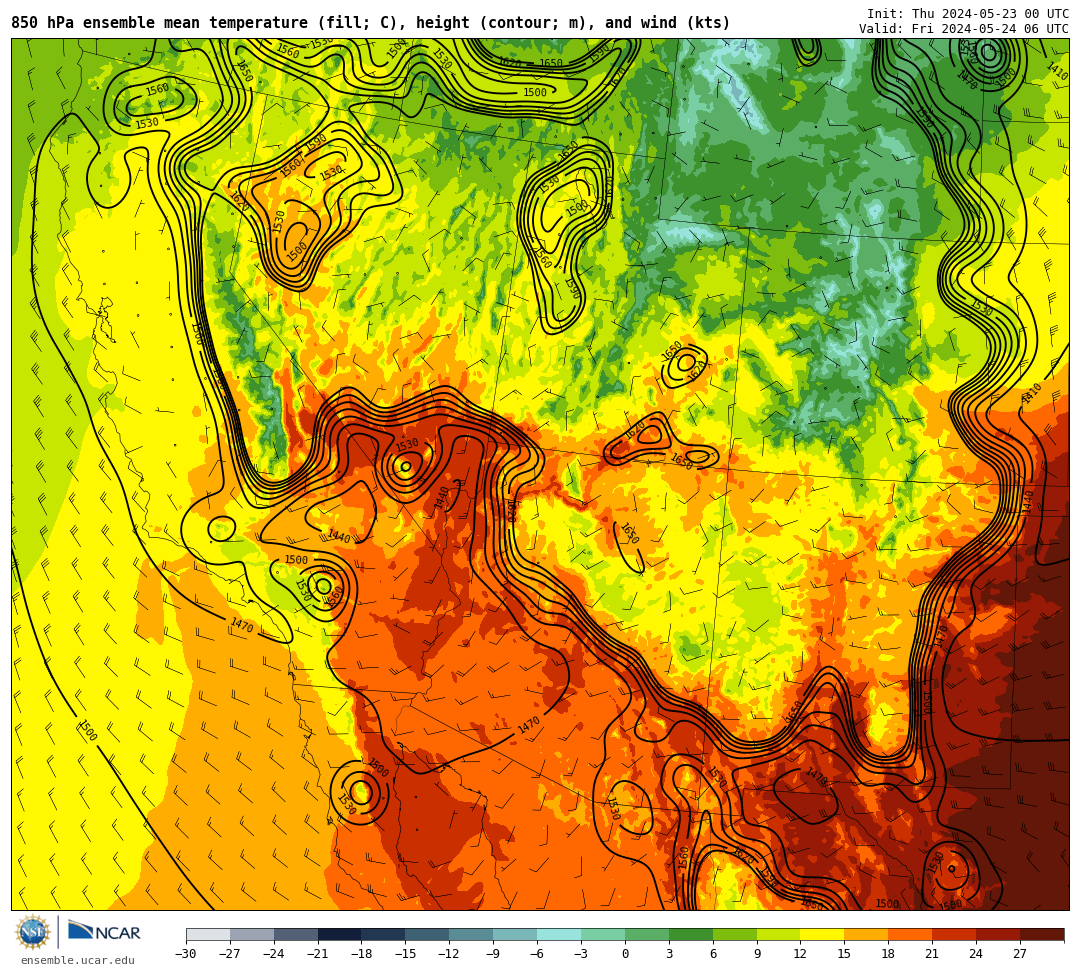1080x973 pixels.
Task: Pick the colorbar swatch between -6 and -3
Action: point(559,934)
